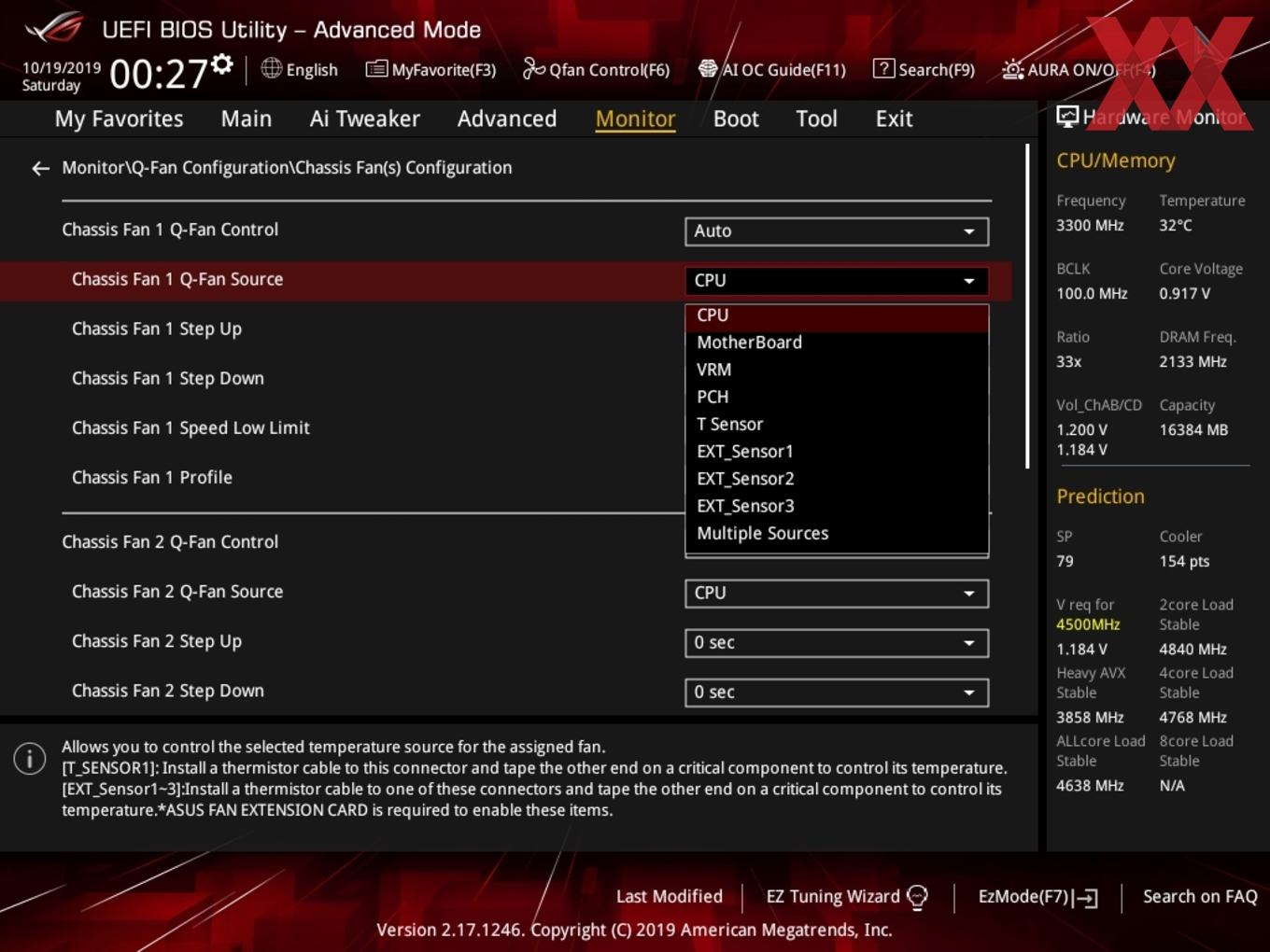This screenshot has height=952, width=1270.
Task: Toggle the AURA ON/OFF light icon
Action: (x=1012, y=69)
